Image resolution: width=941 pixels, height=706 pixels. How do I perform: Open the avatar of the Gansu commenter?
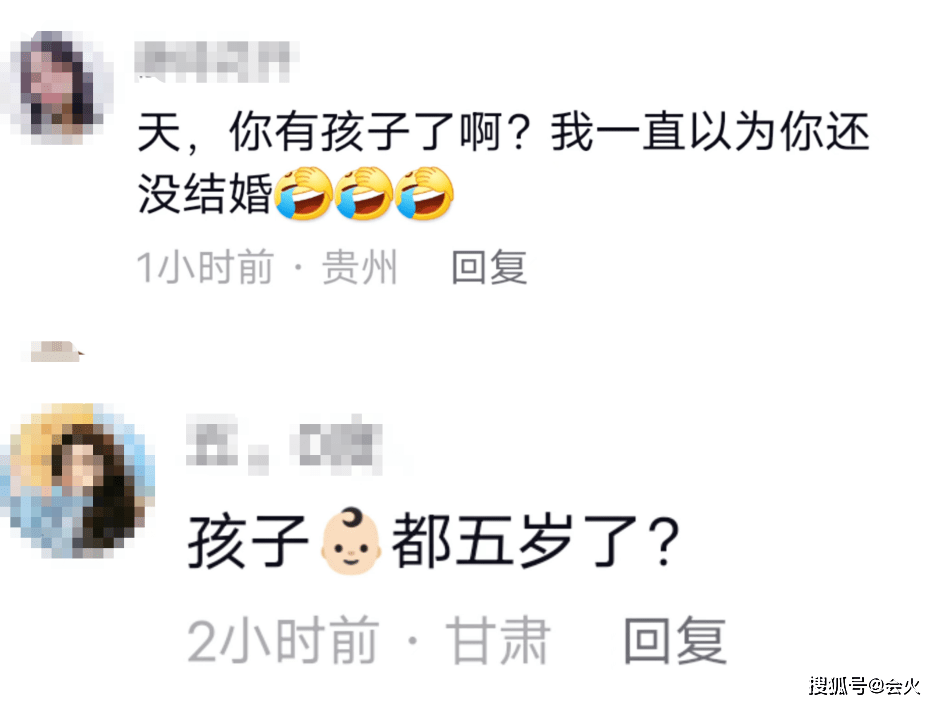pyautogui.click(x=78, y=480)
